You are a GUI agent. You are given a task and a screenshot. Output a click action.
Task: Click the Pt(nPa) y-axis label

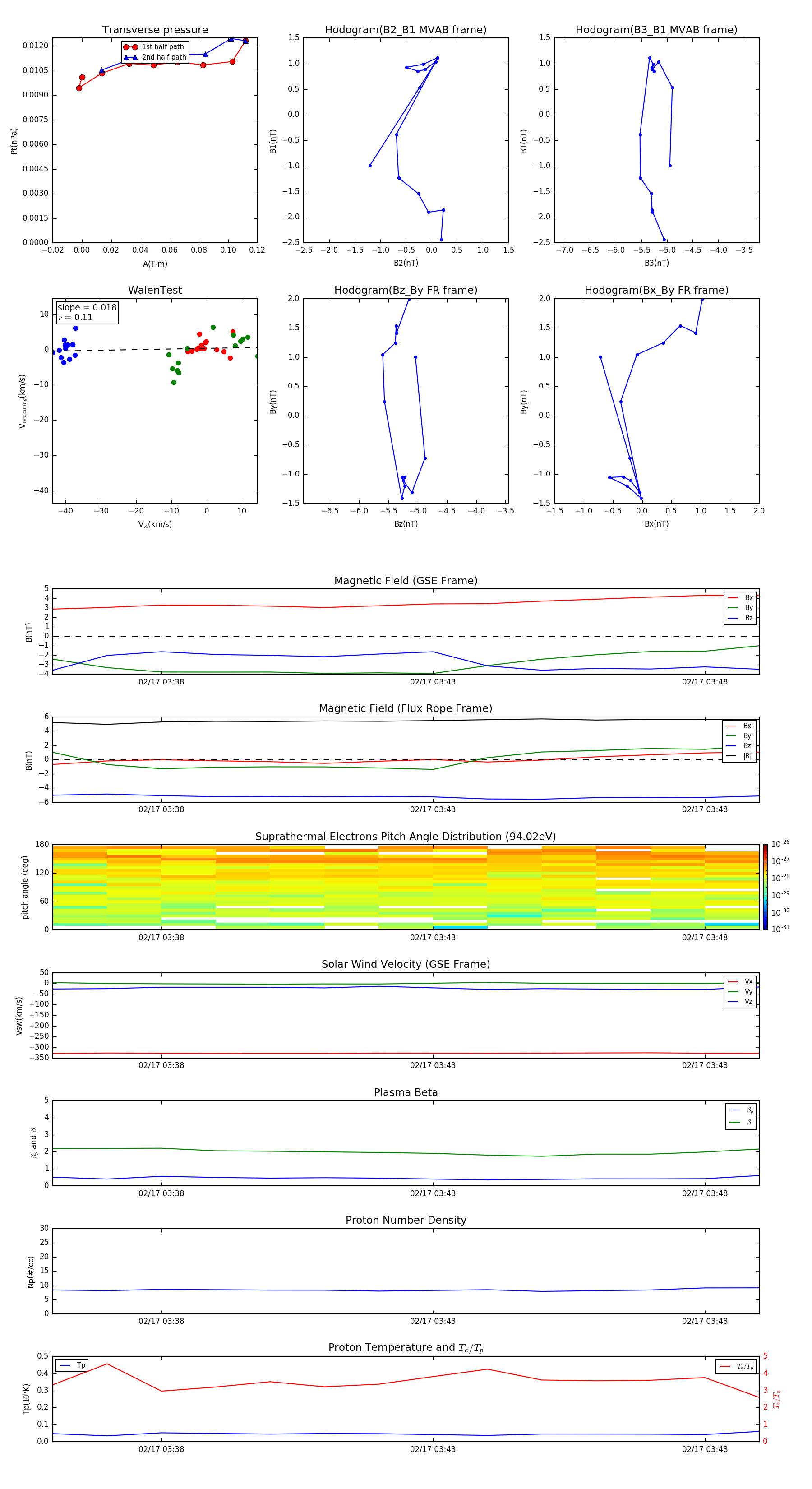tap(14, 141)
